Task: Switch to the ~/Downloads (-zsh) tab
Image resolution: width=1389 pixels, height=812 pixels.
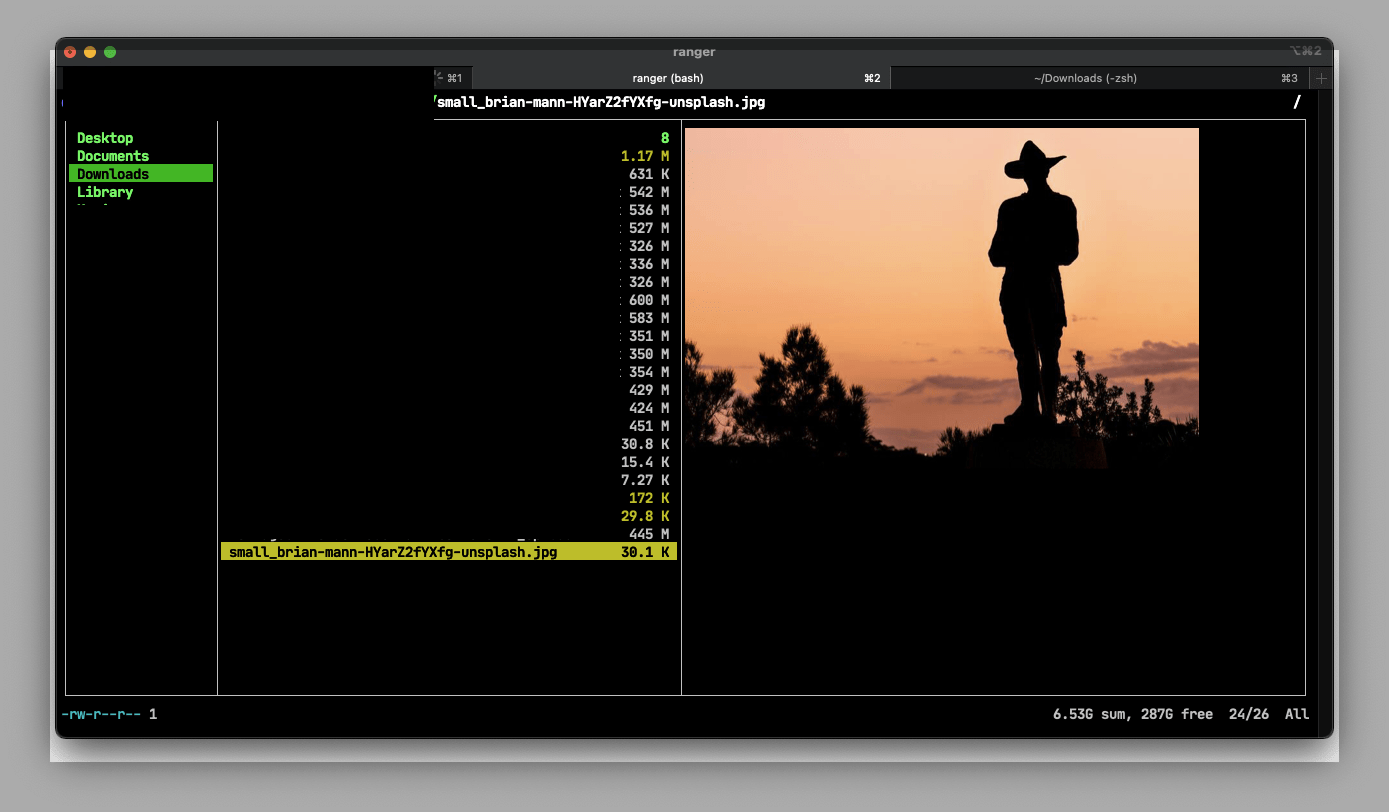Action: pyautogui.click(x=1085, y=78)
